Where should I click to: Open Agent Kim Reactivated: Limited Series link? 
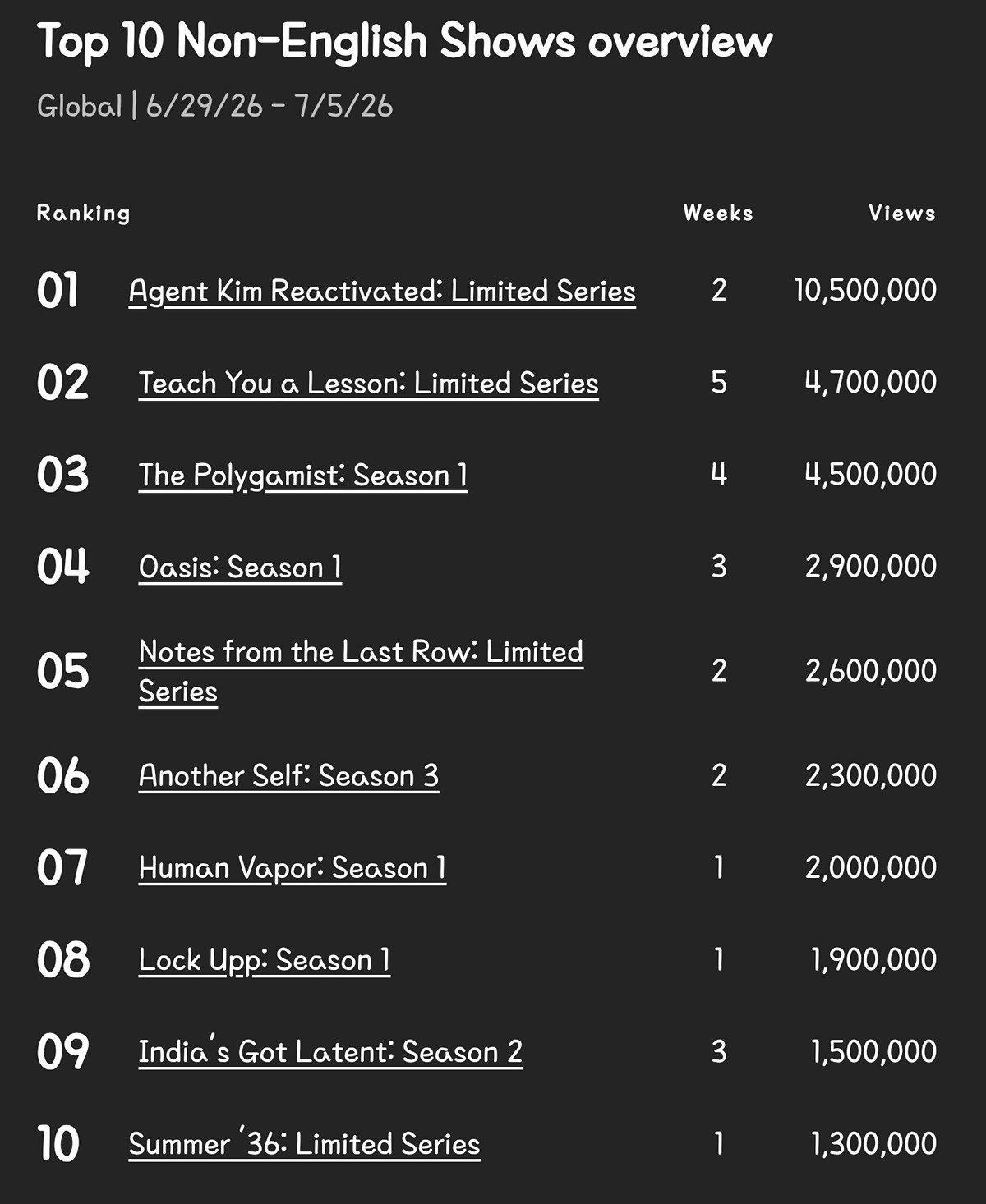382,291
